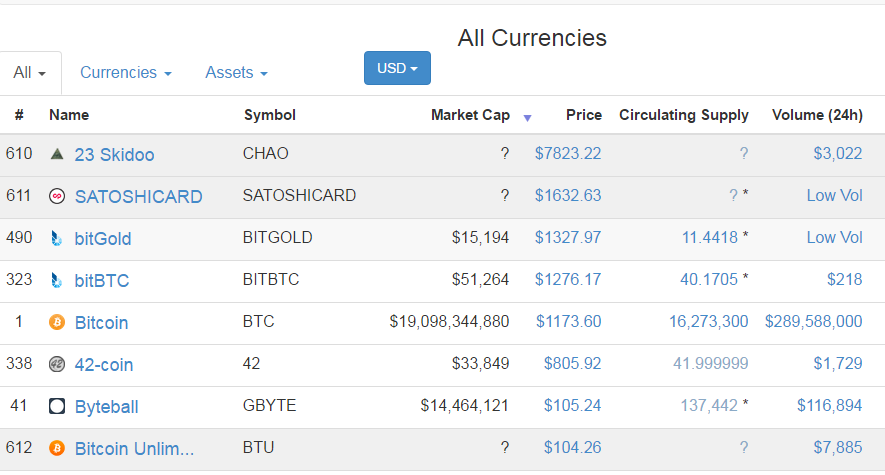Click the orange Bitcoin logo icon

coord(57,322)
